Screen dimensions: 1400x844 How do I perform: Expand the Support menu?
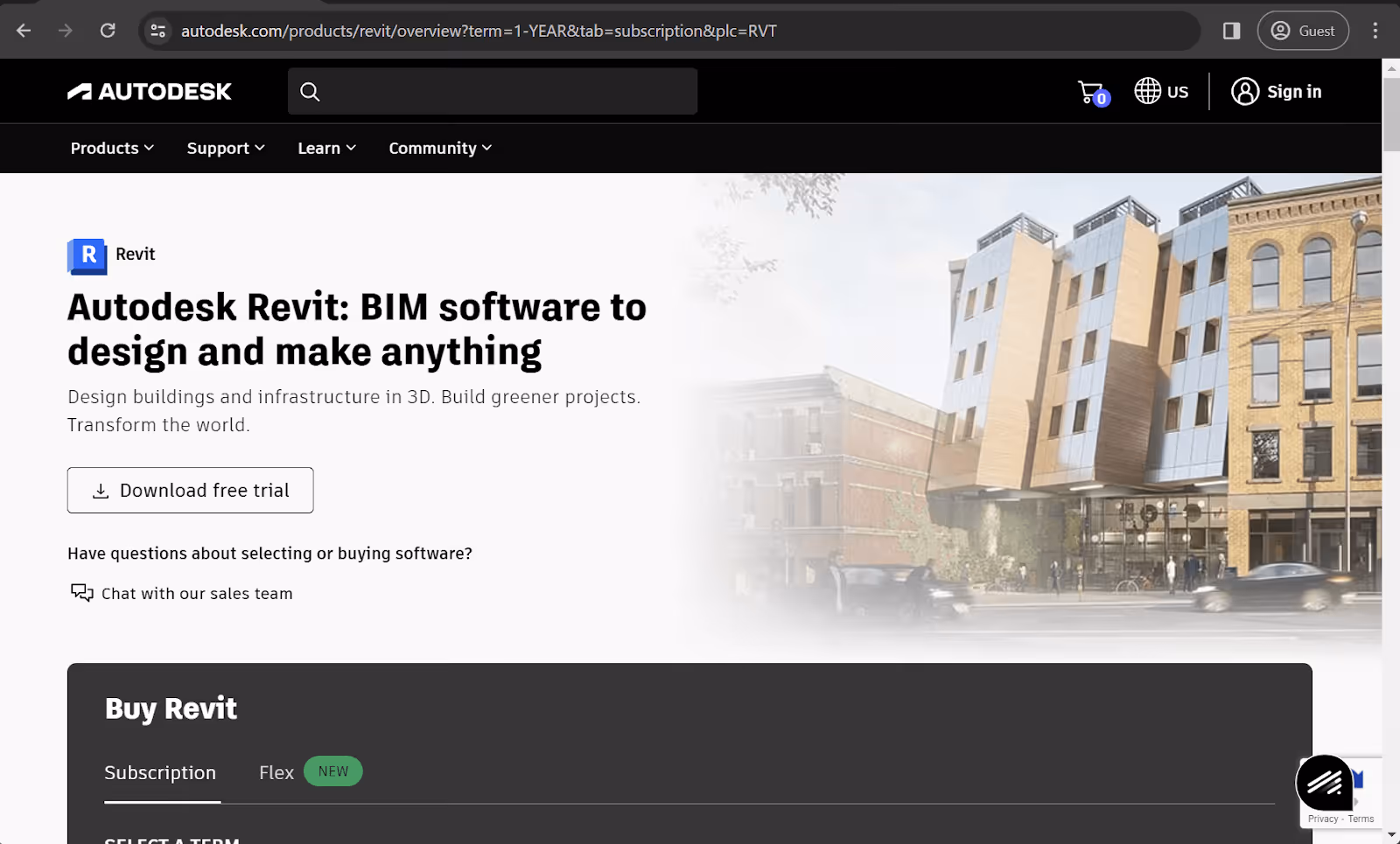[226, 148]
